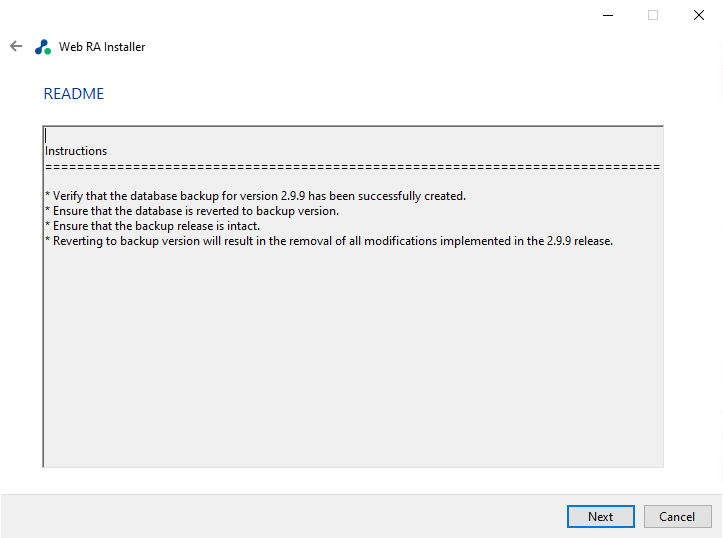This screenshot has width=723, height=538.
Task: Click the Web RA Installer logo icon
Action: [43, 47]
